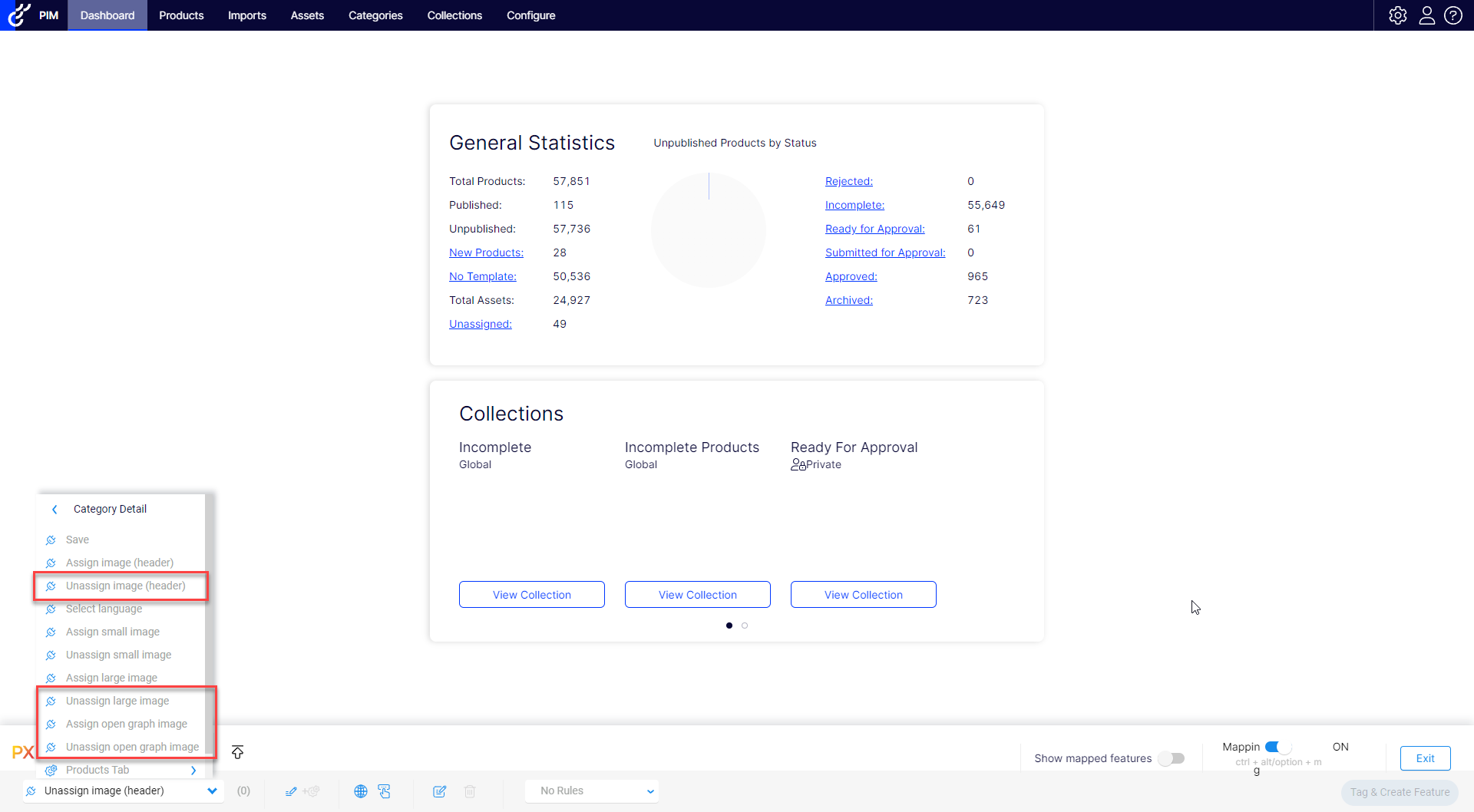Open the Archived status link
This screenshot has height=812, width=1474.
tap(849, 300)
